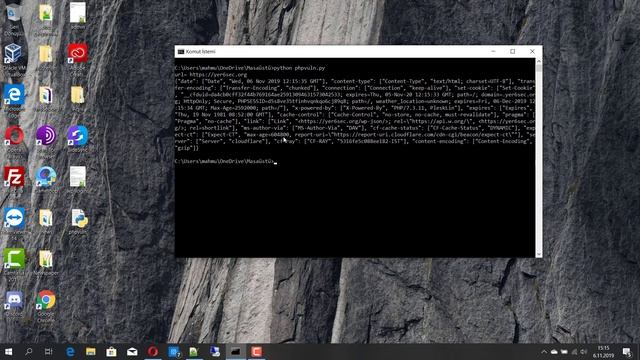Select the folder icon below Adobe Creative Cloud

click(78, 95)
